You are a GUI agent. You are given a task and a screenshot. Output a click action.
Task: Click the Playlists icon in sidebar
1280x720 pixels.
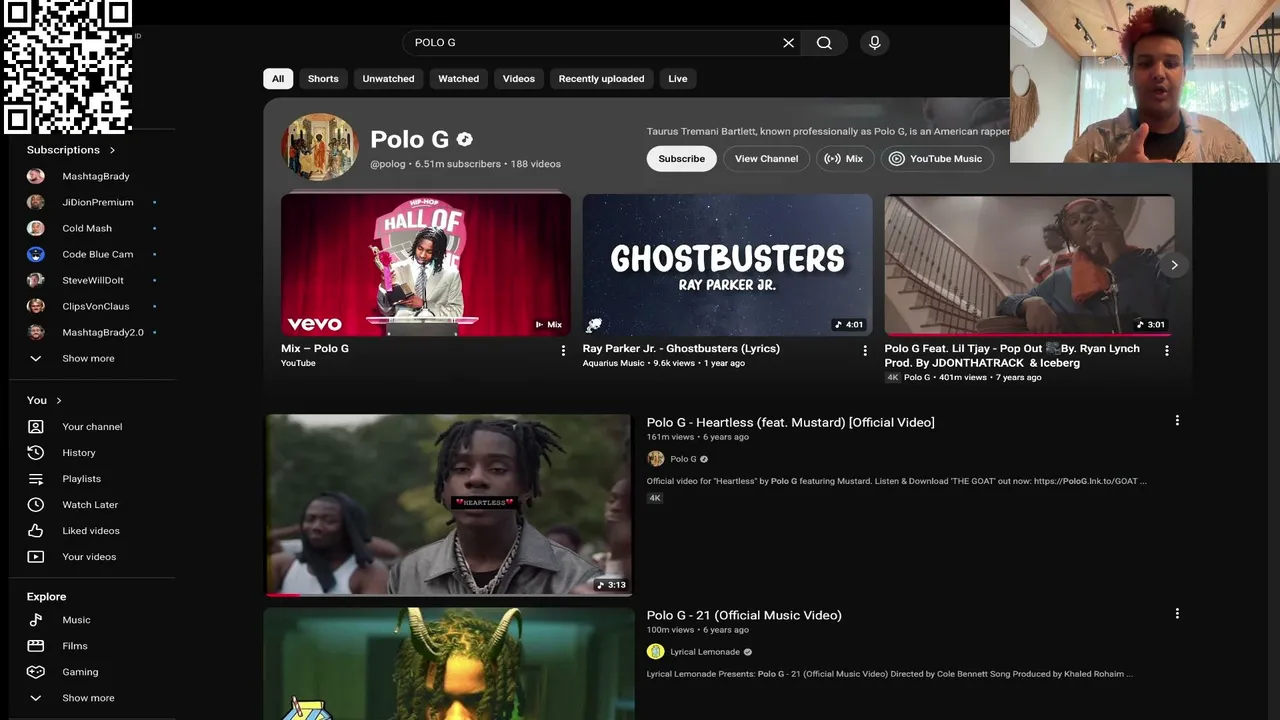tap(36, 478)
